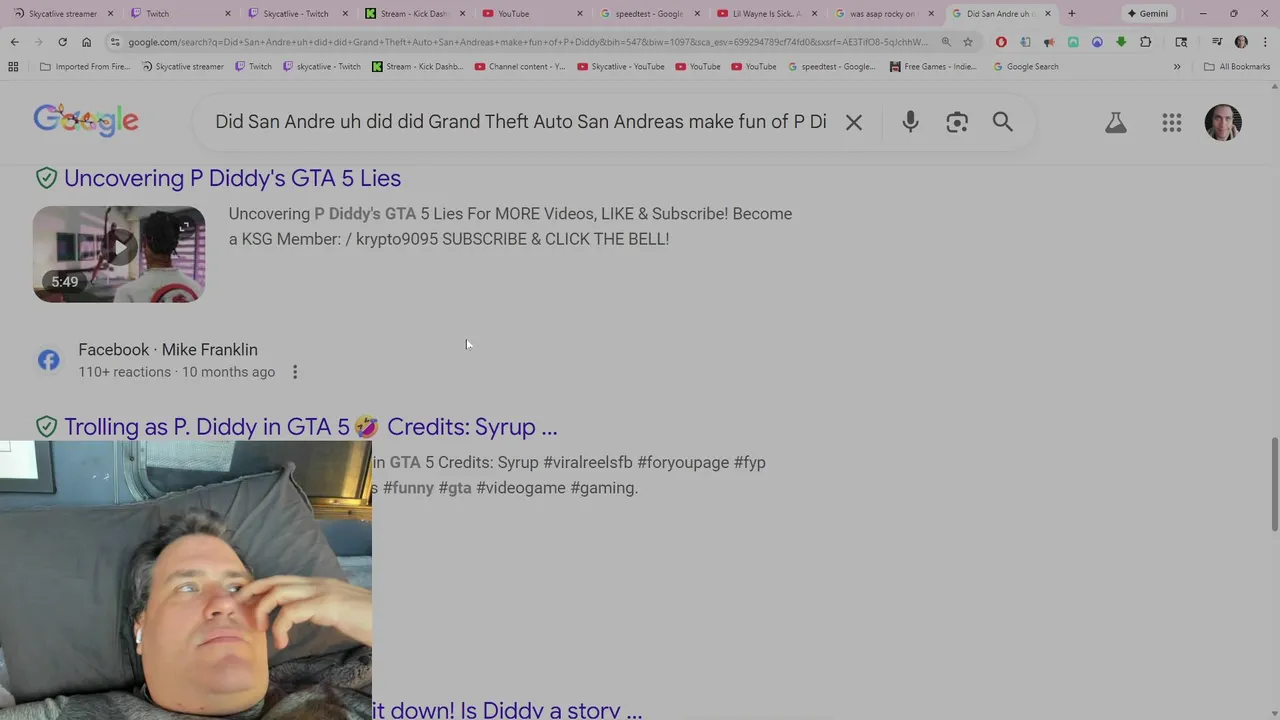Clear the search box with the X icon
The height and width of the screenshot is (720, 1280).
(853, 122)
